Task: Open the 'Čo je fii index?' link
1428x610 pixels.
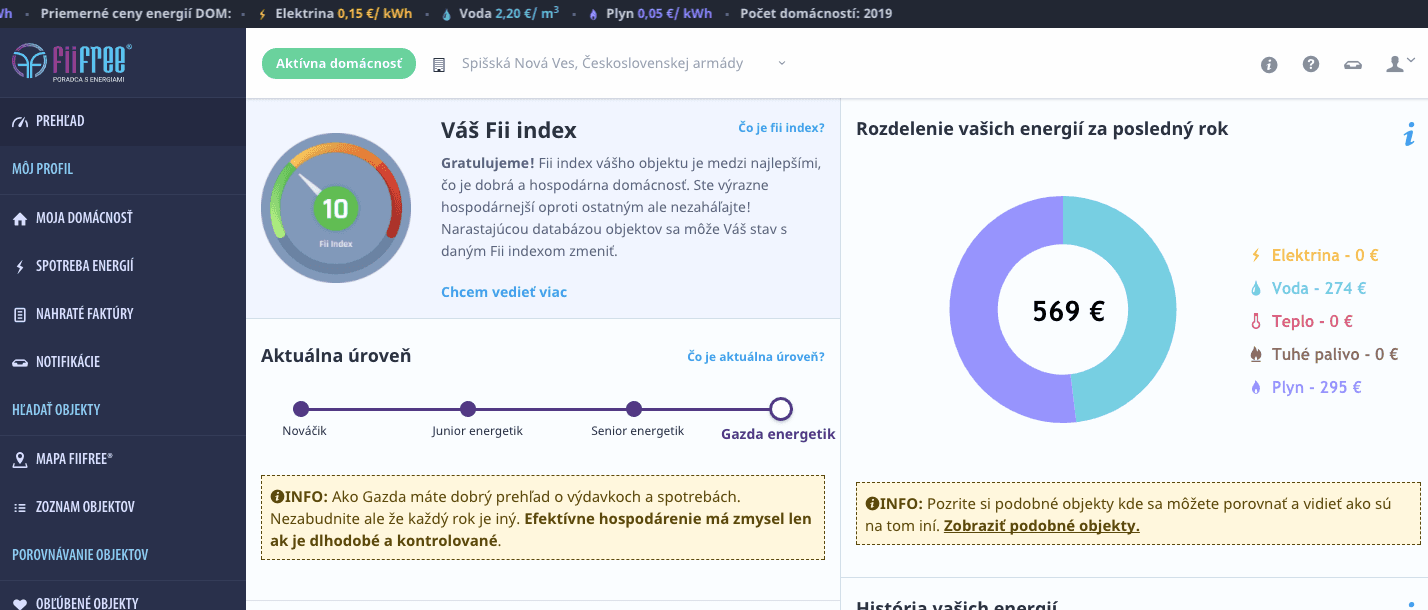Action: [781, 128]
